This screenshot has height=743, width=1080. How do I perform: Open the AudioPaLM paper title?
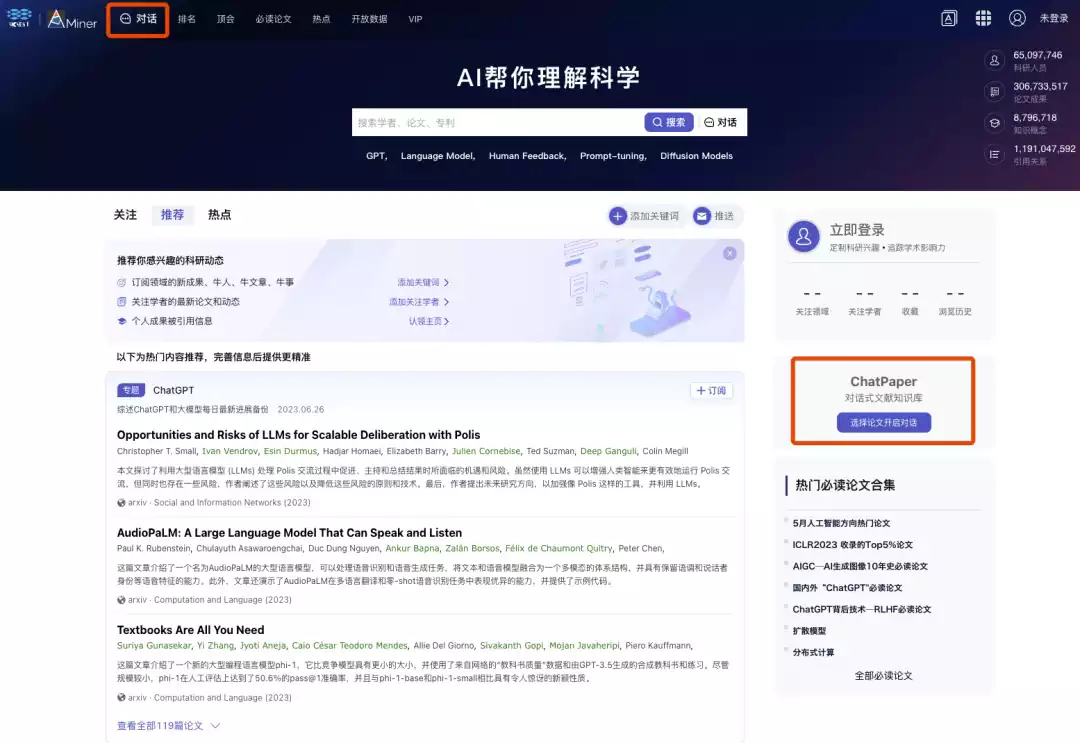(x=289, y=533)
